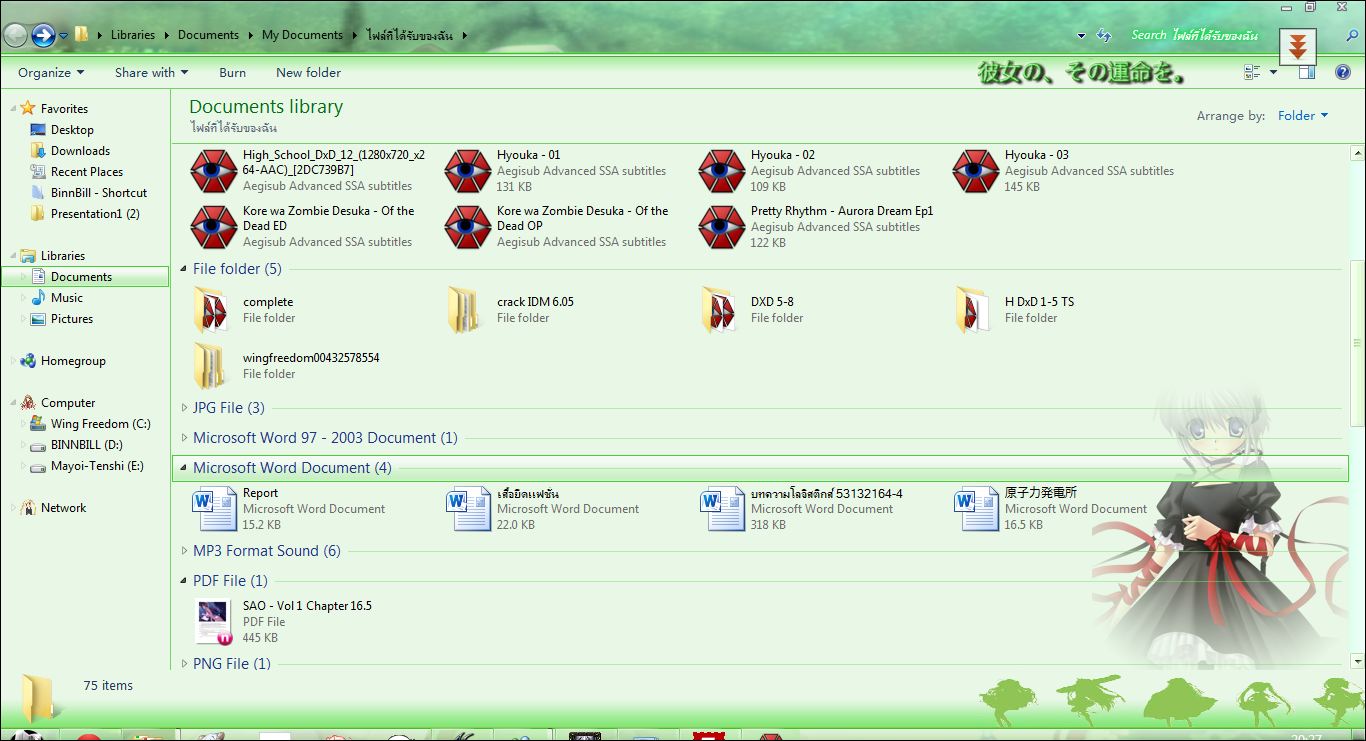Select Pretty Rhythm - Aurora Dream Ep1 icon
Image resolution: width=1366 pixels, height=741 pixels.
click(x=722, y=227)
